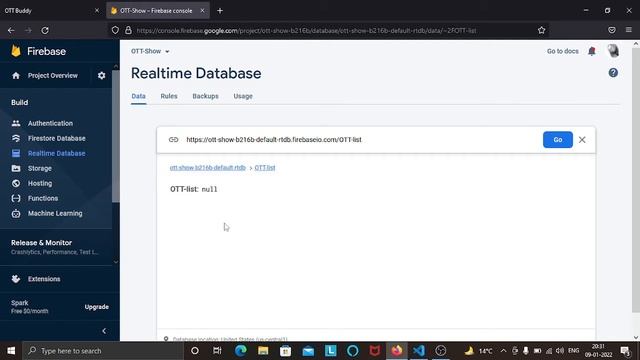Click the Upgrade plan button
The image size is (640, 360).
coord(97,307)
